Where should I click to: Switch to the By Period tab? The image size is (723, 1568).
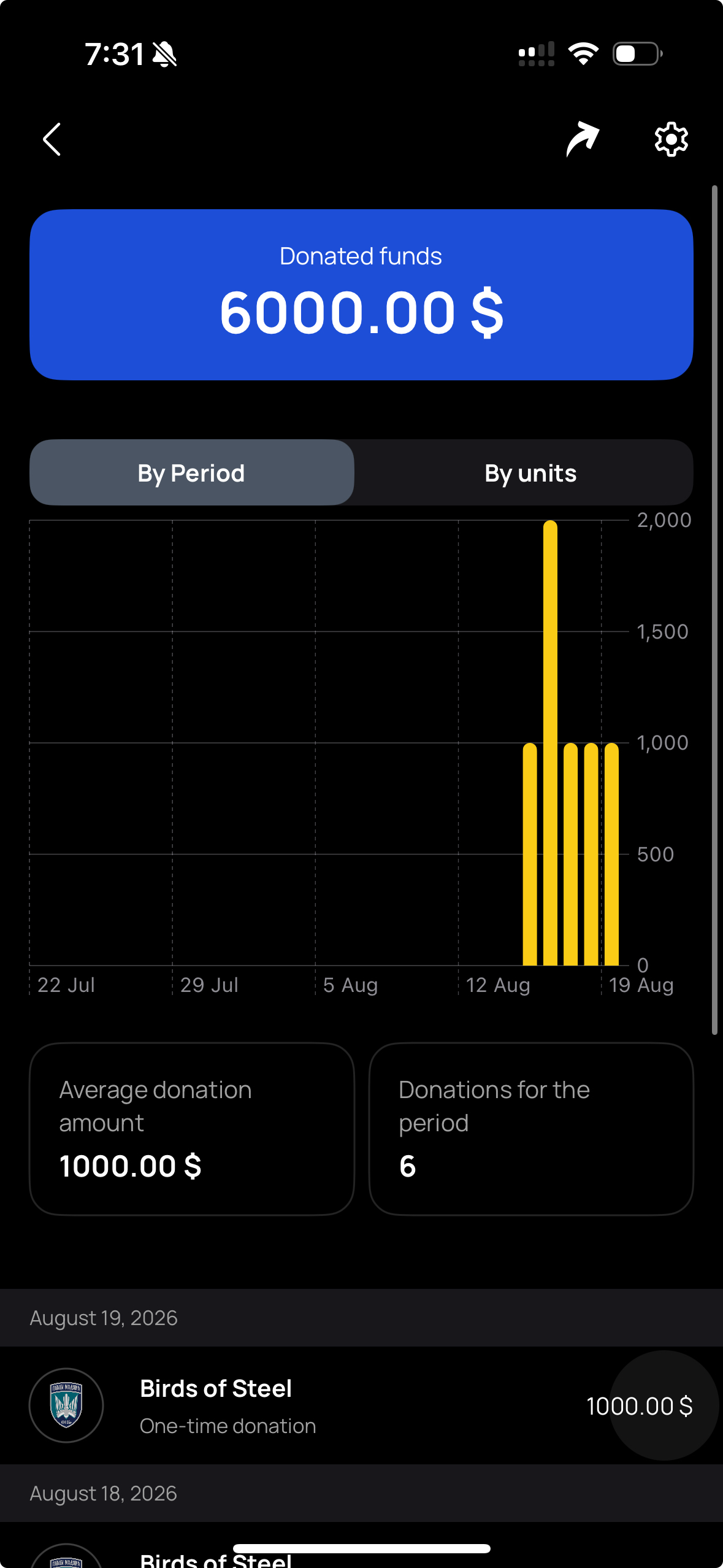[192, 472]
